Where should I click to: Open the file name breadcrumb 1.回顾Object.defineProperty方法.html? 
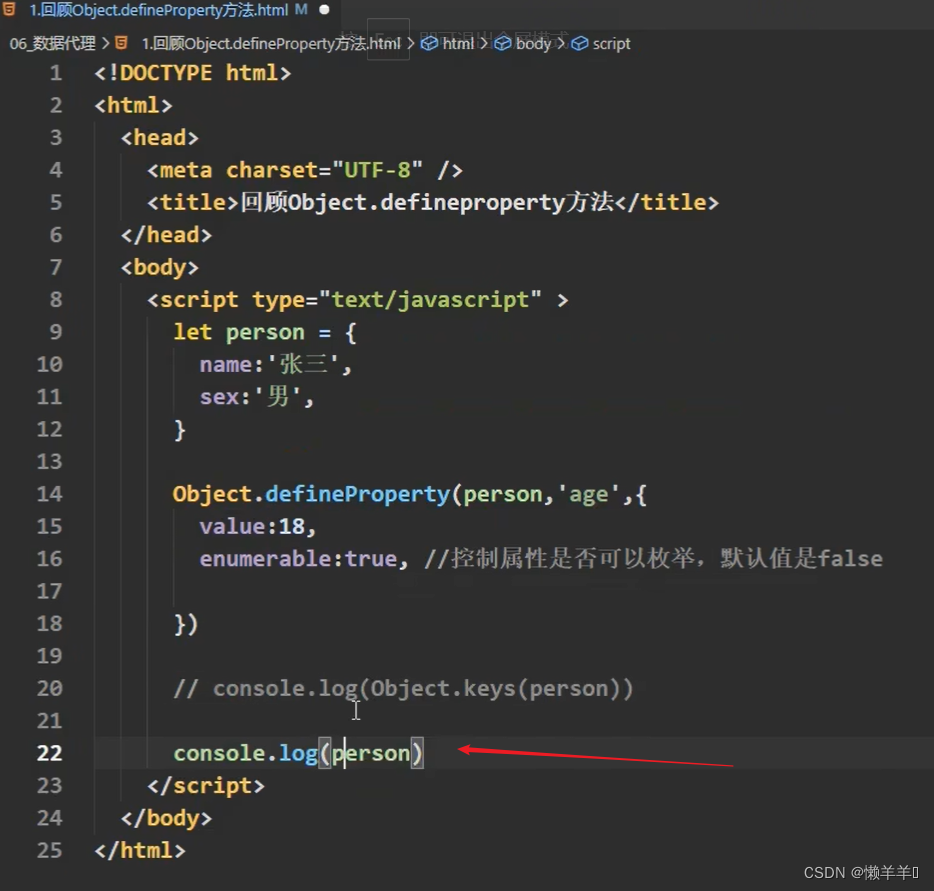[271, 43]
